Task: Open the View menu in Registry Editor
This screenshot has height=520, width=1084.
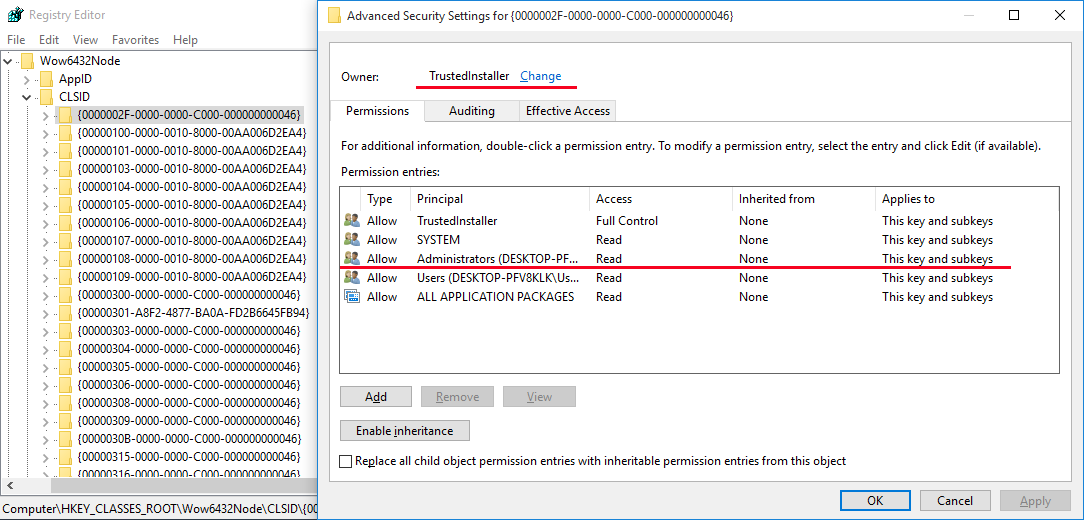Action: point(86,40)
